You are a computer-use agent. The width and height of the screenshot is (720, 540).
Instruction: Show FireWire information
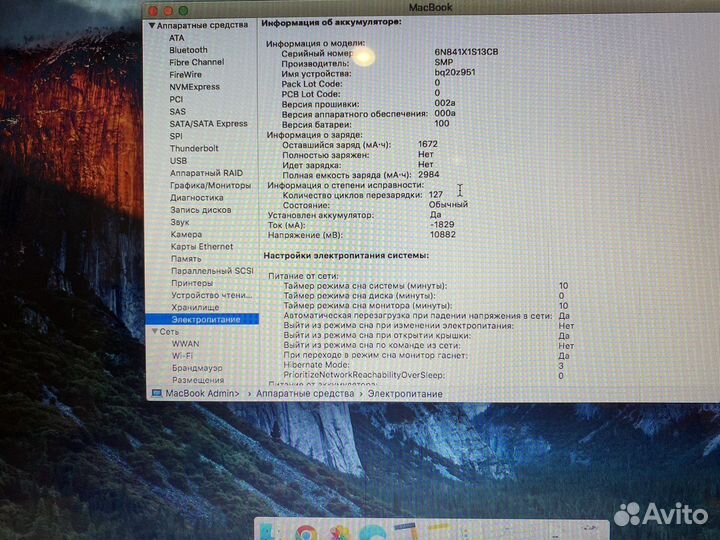[185, 74]
